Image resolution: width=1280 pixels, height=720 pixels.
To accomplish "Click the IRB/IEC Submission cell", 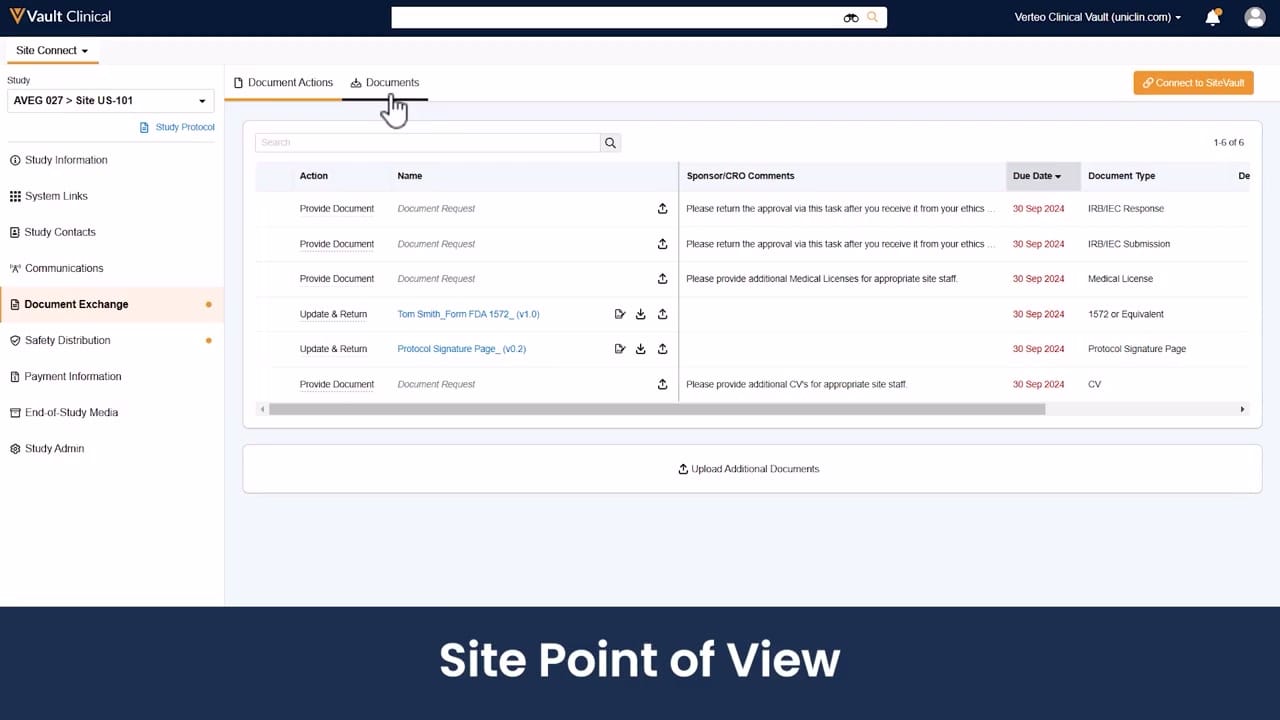I will (x=1128, y=244).
